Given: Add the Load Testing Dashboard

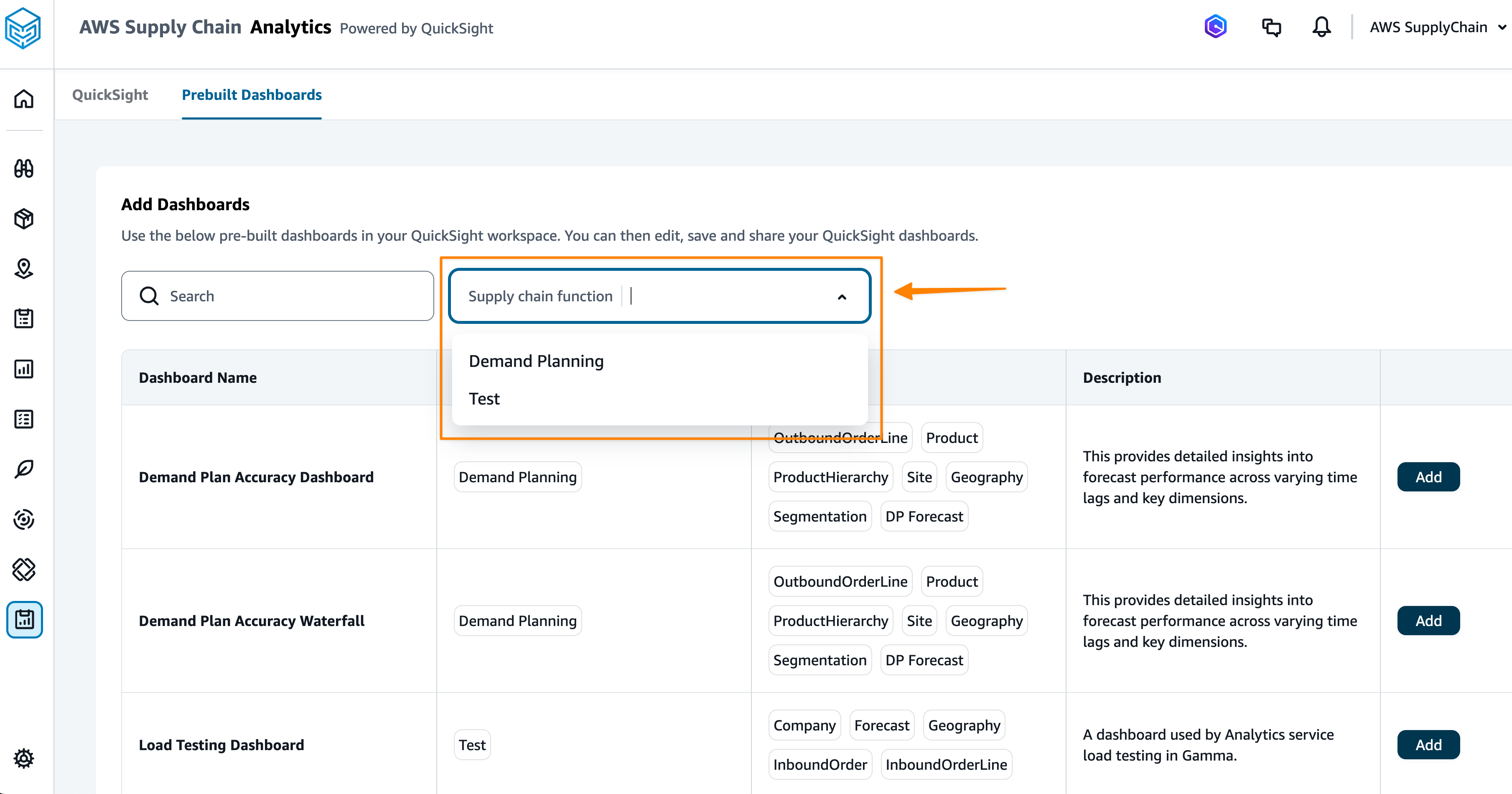Looking at the screenshot, I should [1428, 745].
